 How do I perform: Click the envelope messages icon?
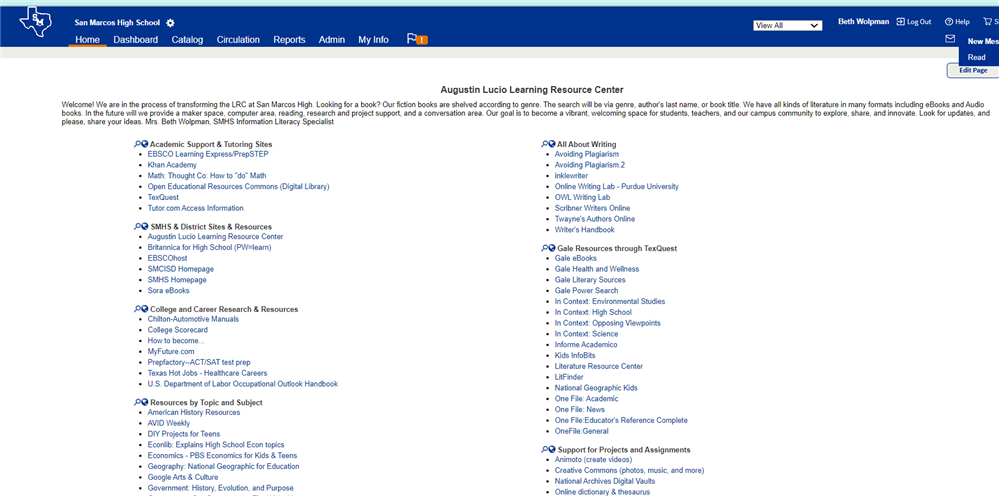(x=950, y=39)
